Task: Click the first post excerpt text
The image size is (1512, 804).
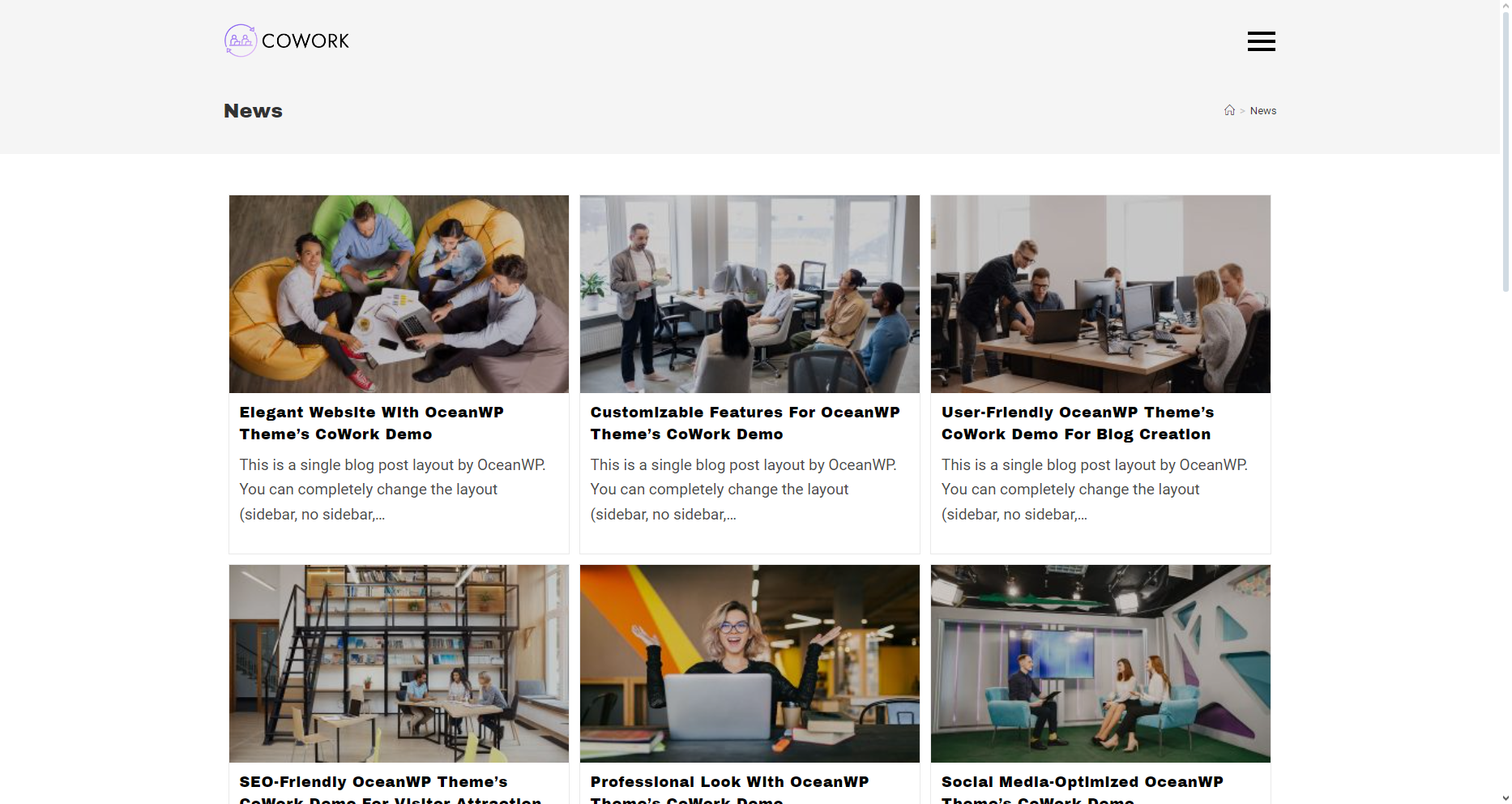Action: [x=392, y=490]
